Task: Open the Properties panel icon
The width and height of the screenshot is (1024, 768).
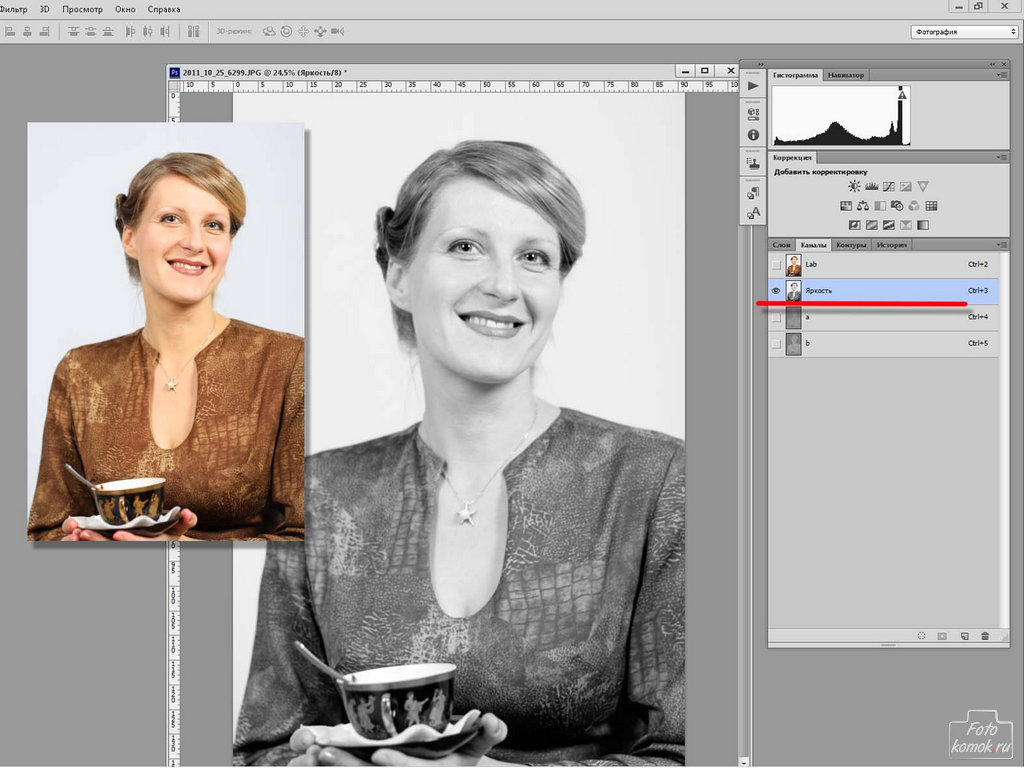Action: [753, 114]
